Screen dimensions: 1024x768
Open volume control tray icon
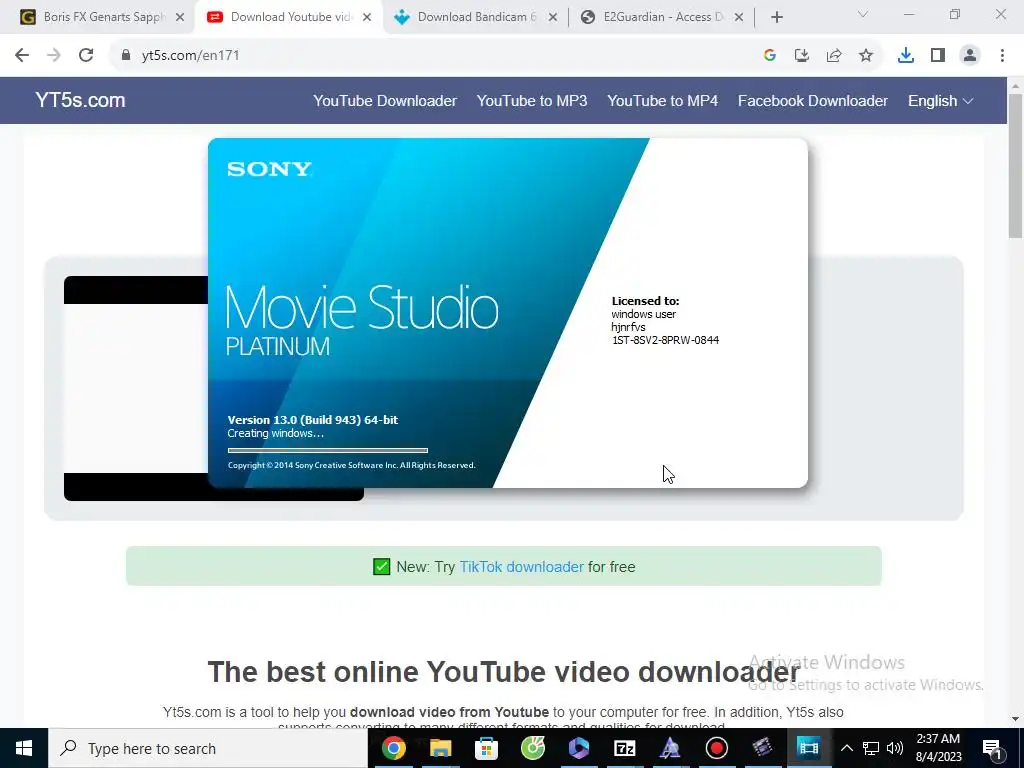895,748
